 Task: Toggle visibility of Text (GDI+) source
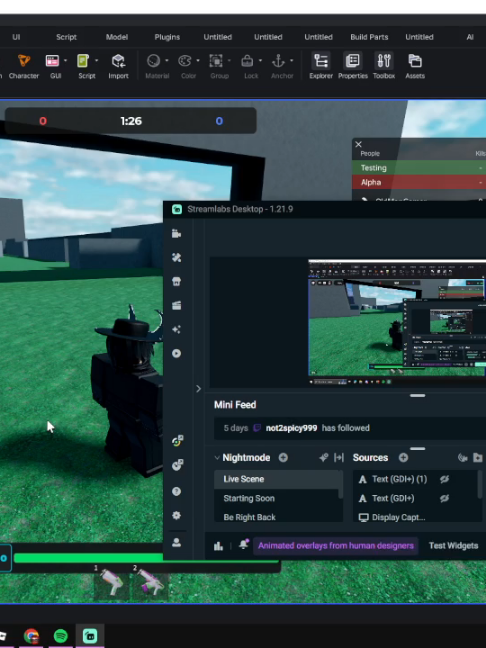pos(444,498)
